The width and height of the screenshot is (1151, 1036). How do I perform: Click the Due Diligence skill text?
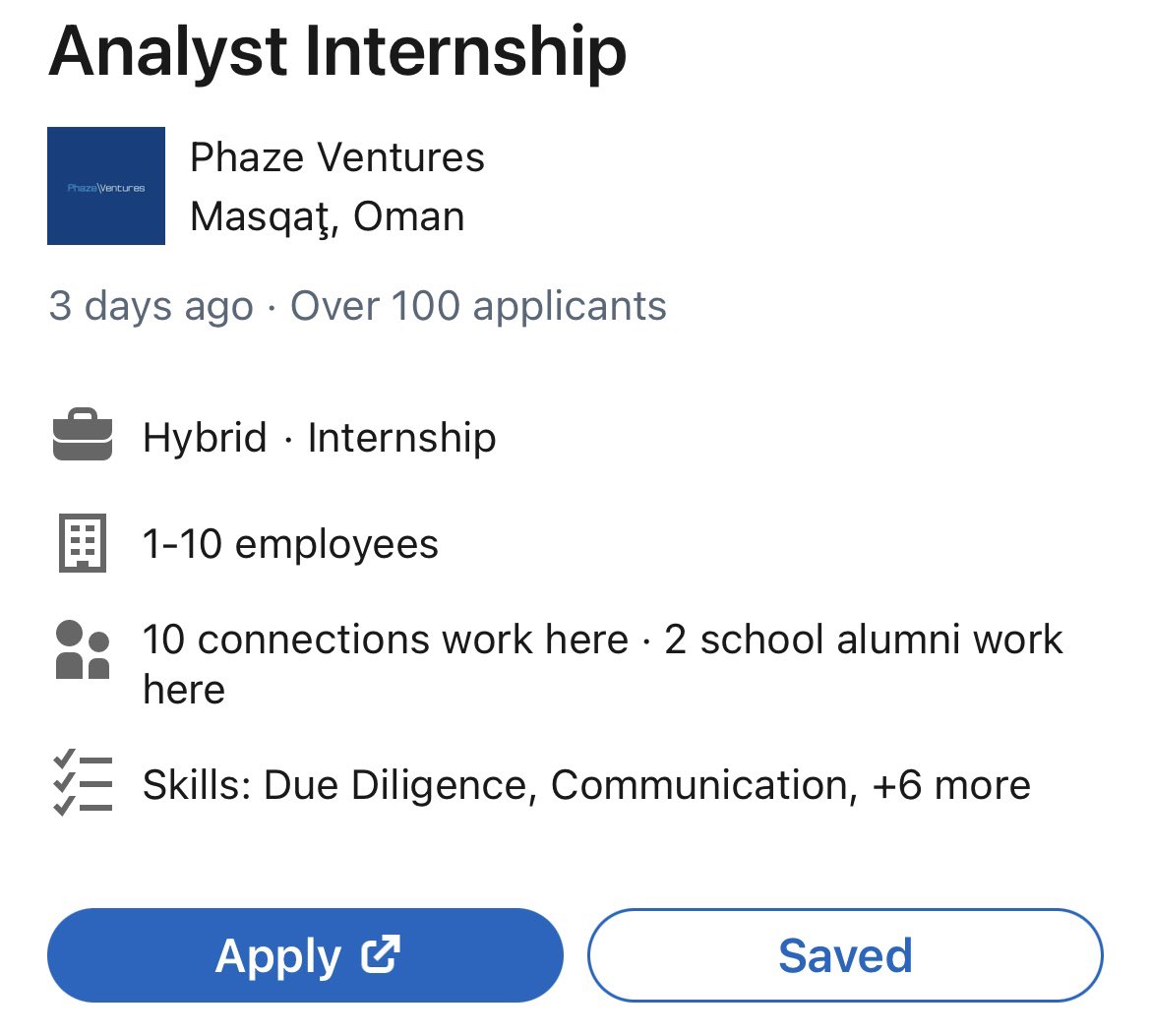coord(398,785)
